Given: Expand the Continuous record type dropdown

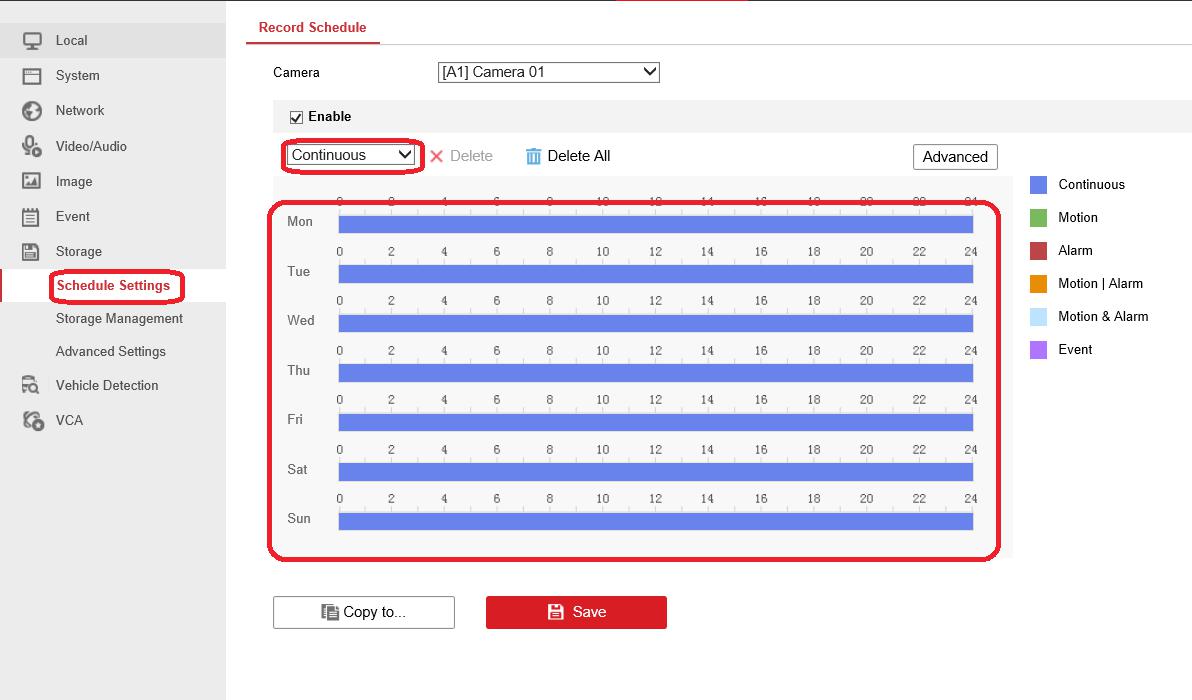Looking at the screenshot, I should pyautogui.click(x=351, y=155).
